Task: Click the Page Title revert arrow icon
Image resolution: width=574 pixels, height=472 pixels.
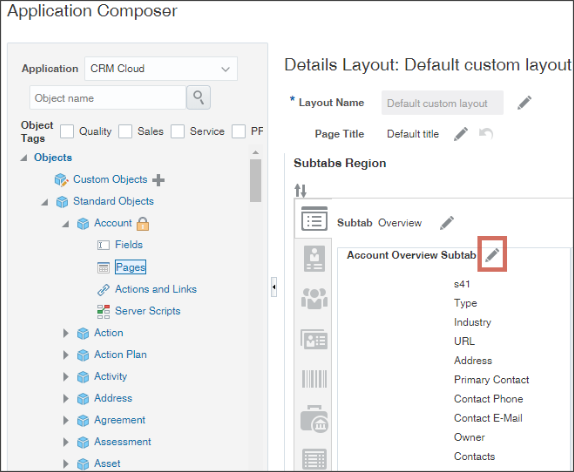Action: [x=486, y=134]
